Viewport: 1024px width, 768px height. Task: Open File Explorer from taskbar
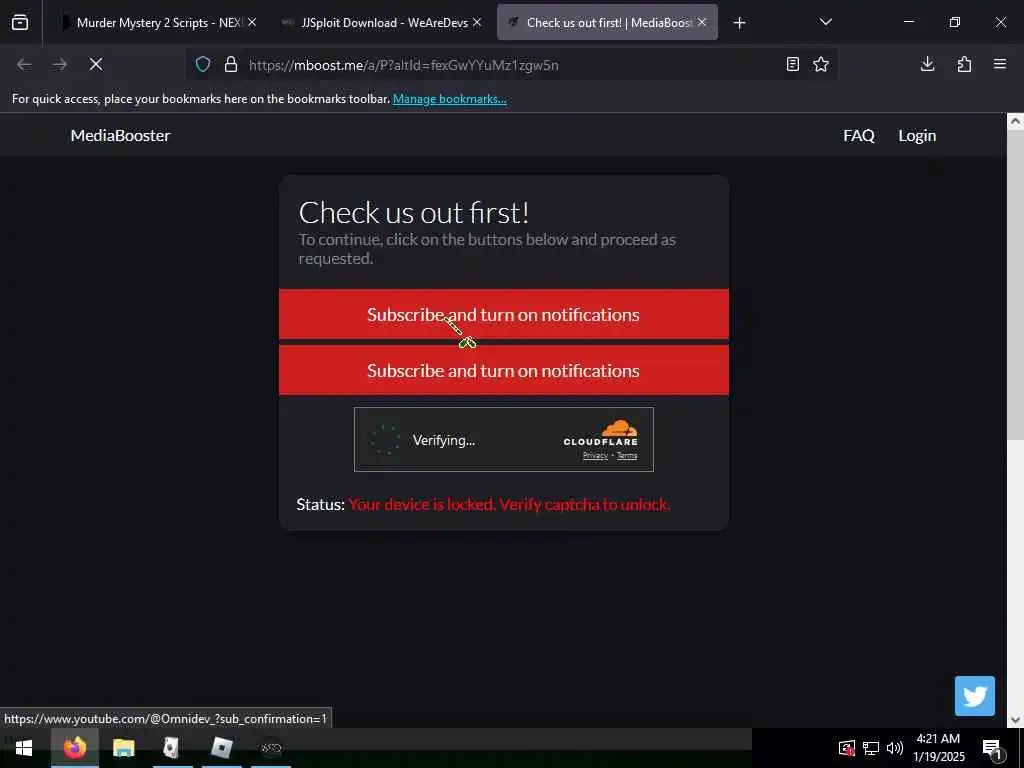(x=123, y=748)
